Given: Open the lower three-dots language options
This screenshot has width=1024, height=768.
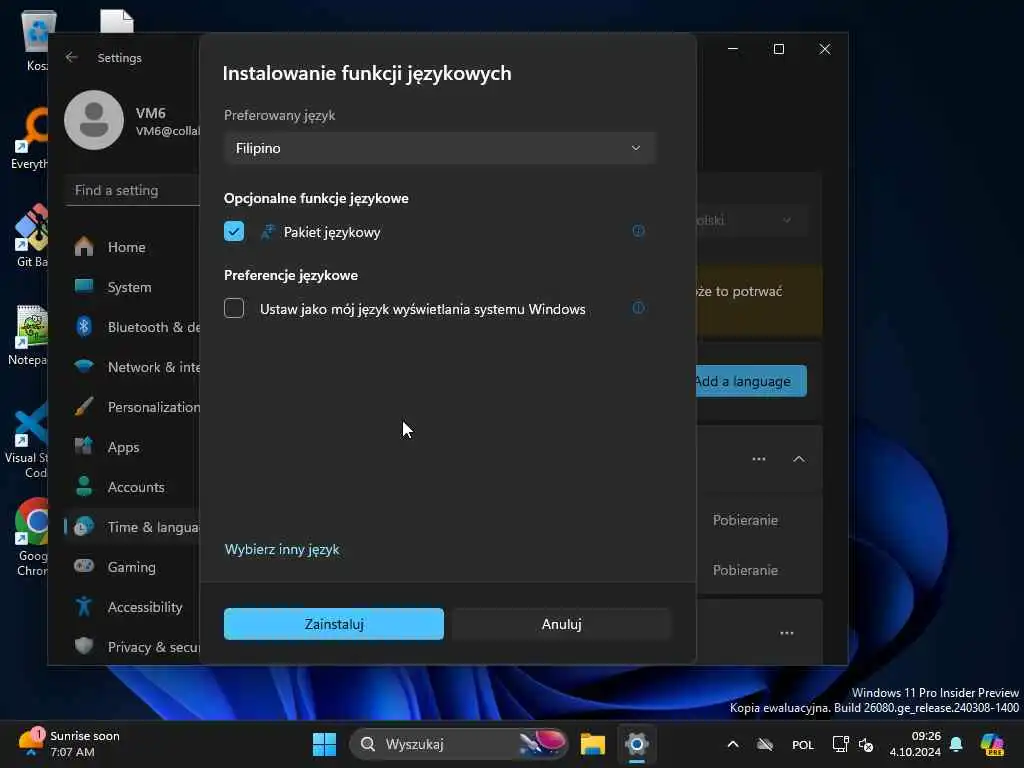Looking at the screenshot, I should (786, 633).
